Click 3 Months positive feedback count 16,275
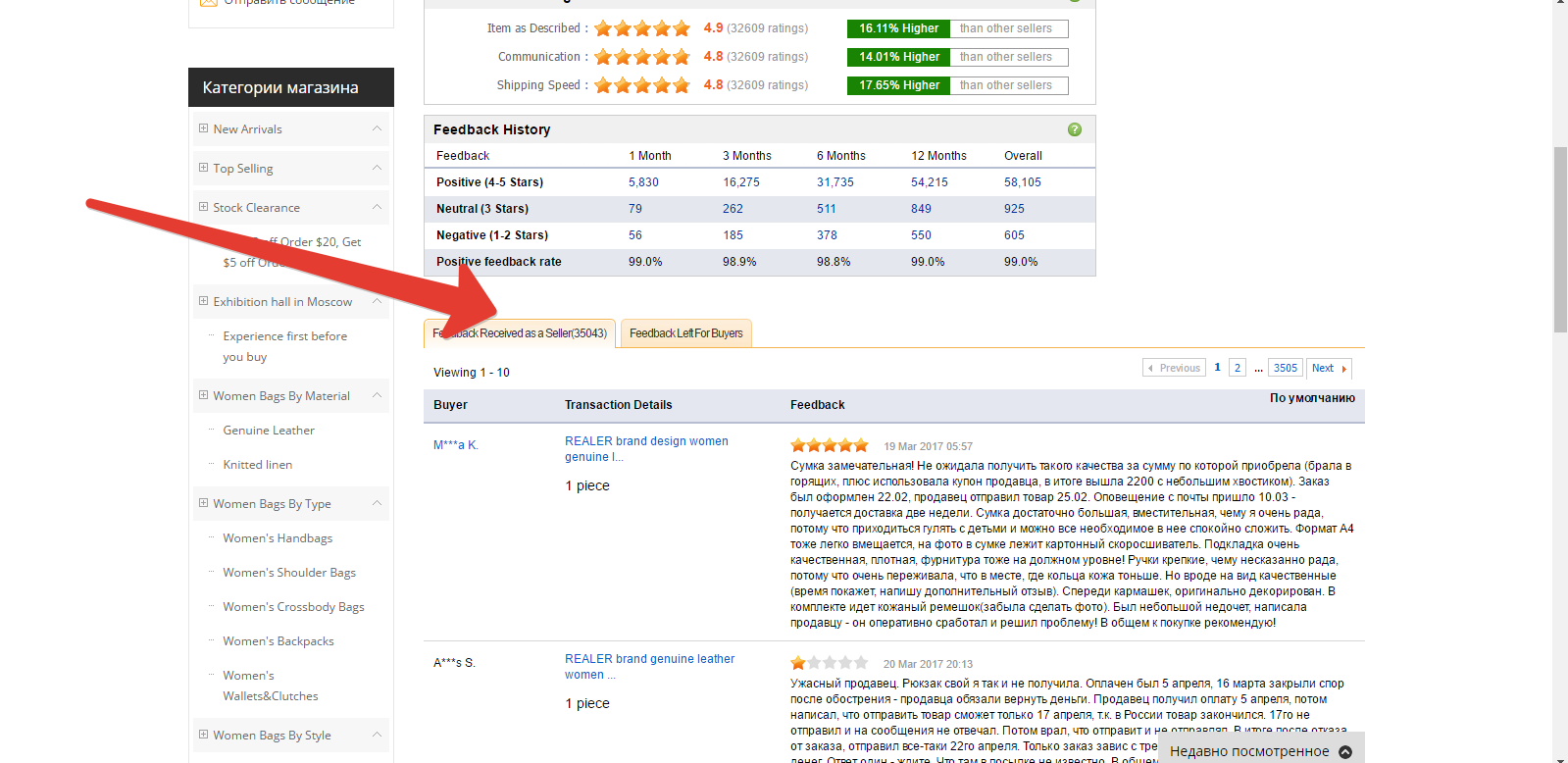 click(x=741, y=182)
